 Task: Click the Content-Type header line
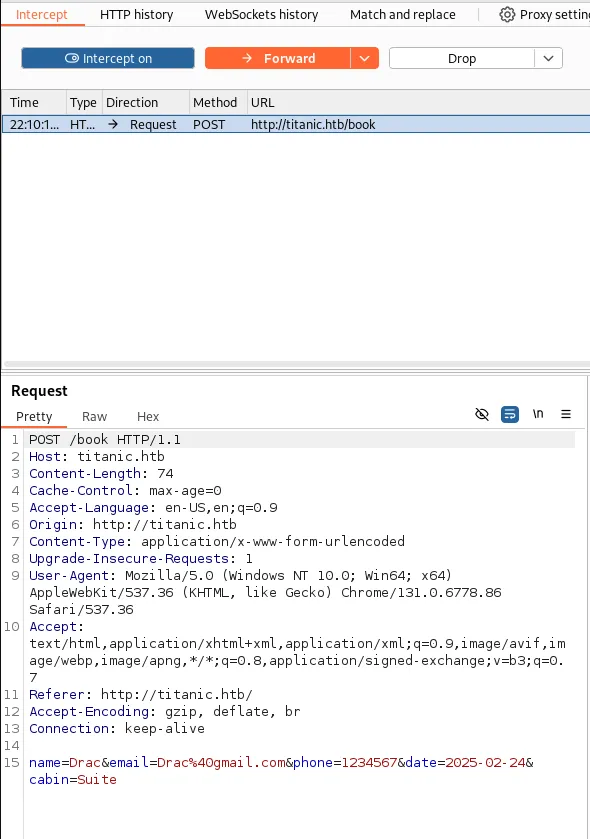click(217, 541)
